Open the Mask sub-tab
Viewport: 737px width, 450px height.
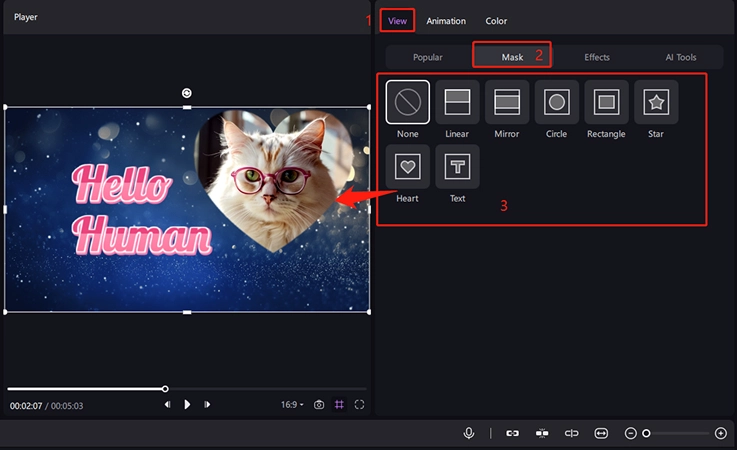click(x=512, y=57)
